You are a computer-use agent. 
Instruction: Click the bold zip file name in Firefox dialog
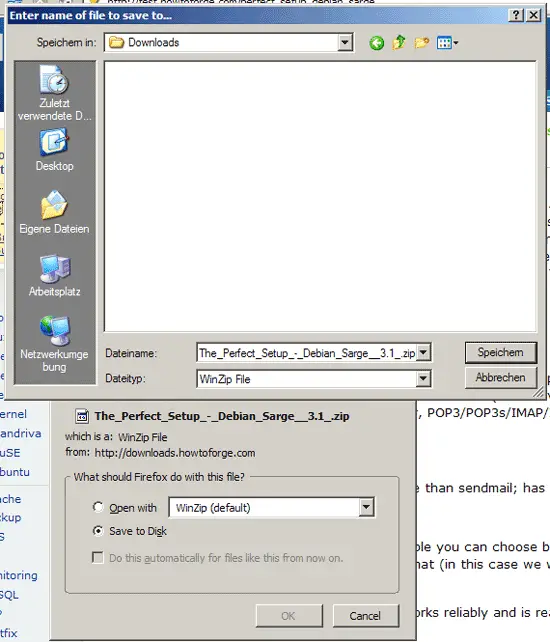coord(222,416)
